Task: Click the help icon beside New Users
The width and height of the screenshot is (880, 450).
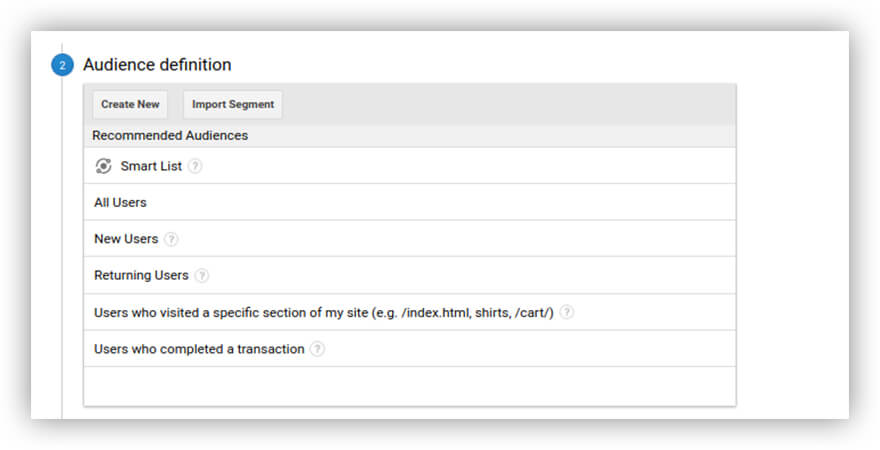Action: tap(171, 239)
